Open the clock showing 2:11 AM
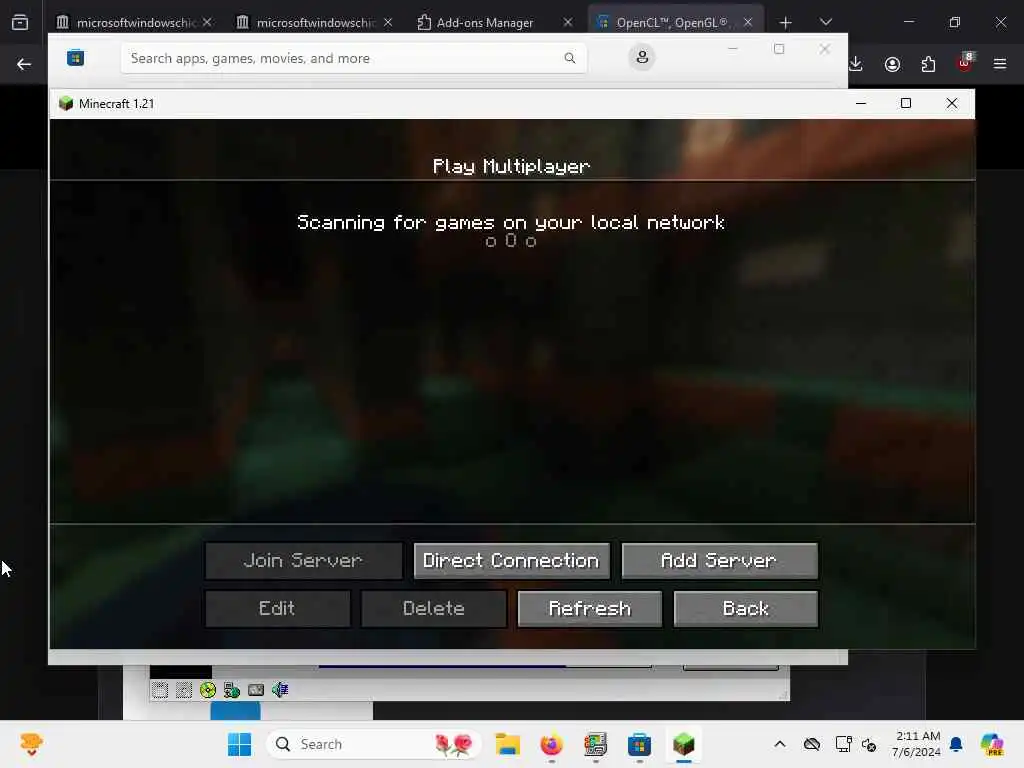 point(917,744)
